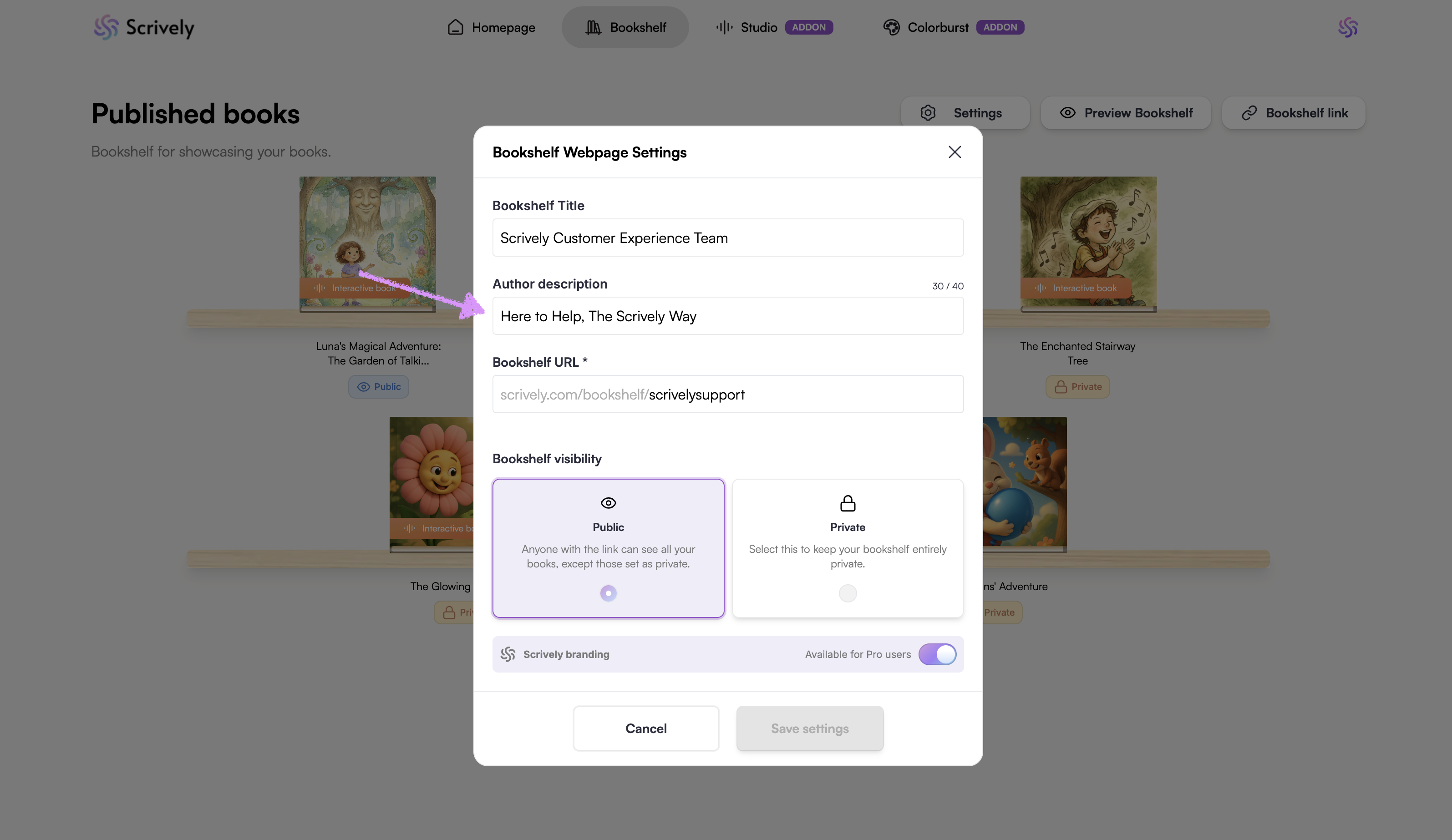Click the gear icon on Settings

coord(928,113)
